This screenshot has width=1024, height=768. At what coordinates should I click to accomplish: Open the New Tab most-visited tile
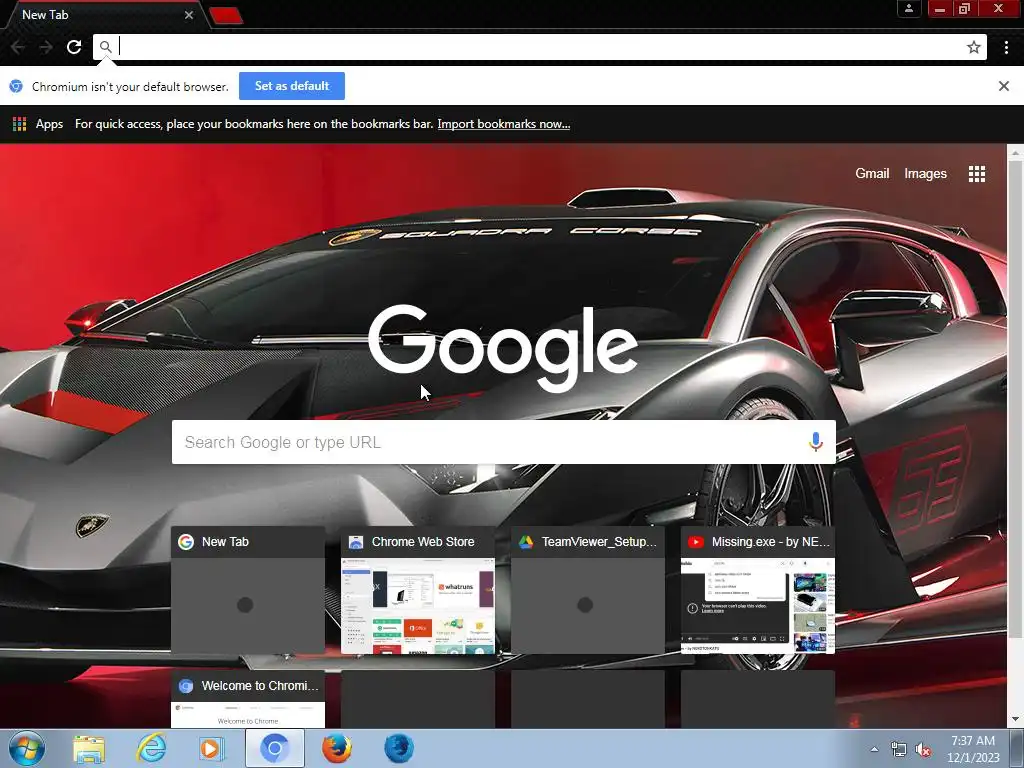(x=248, y=590)
